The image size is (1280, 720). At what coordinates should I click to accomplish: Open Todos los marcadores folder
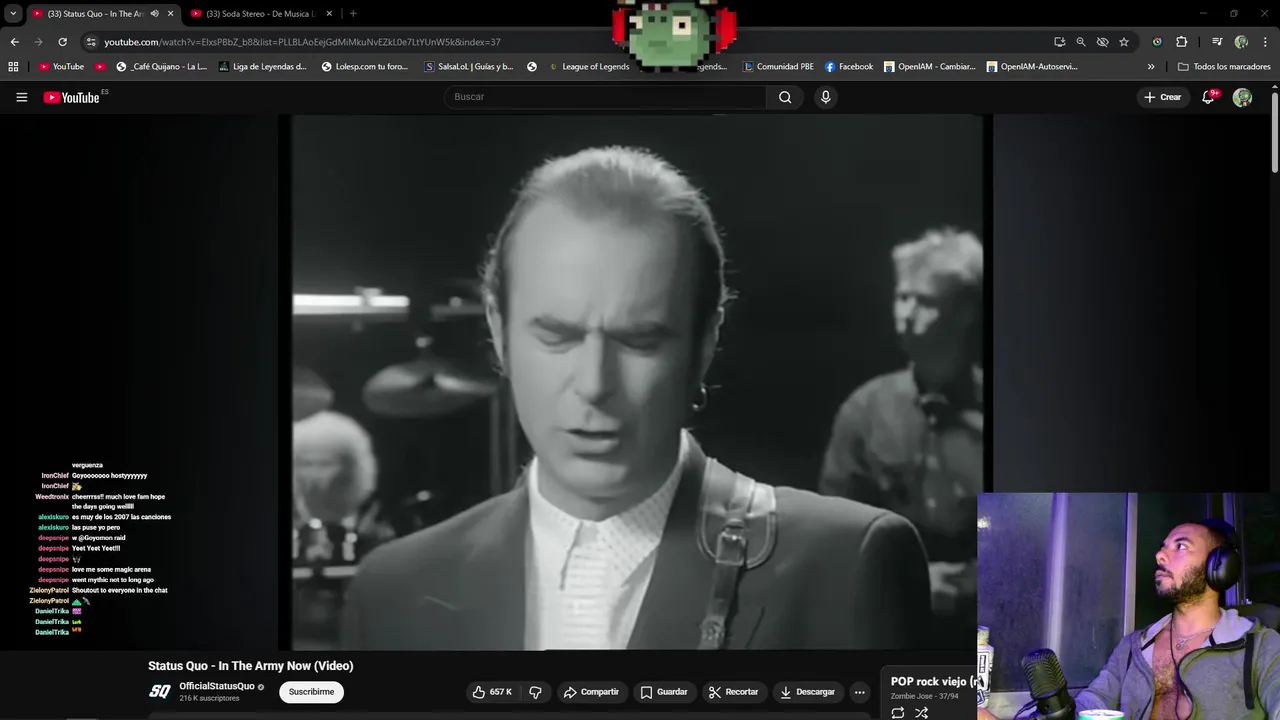click(1223, 67)
